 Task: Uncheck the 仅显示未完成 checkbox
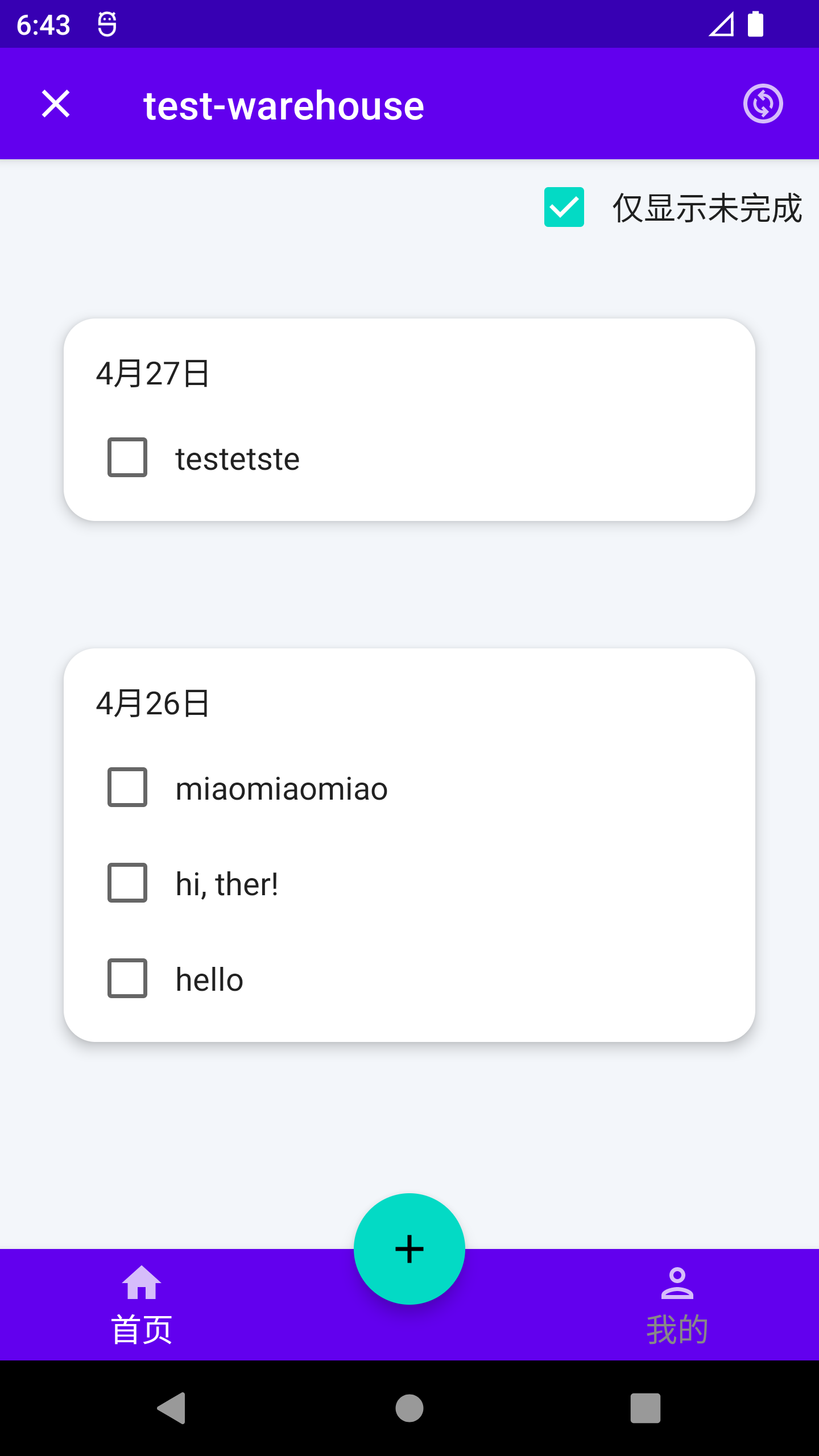[x=564, y=207]
